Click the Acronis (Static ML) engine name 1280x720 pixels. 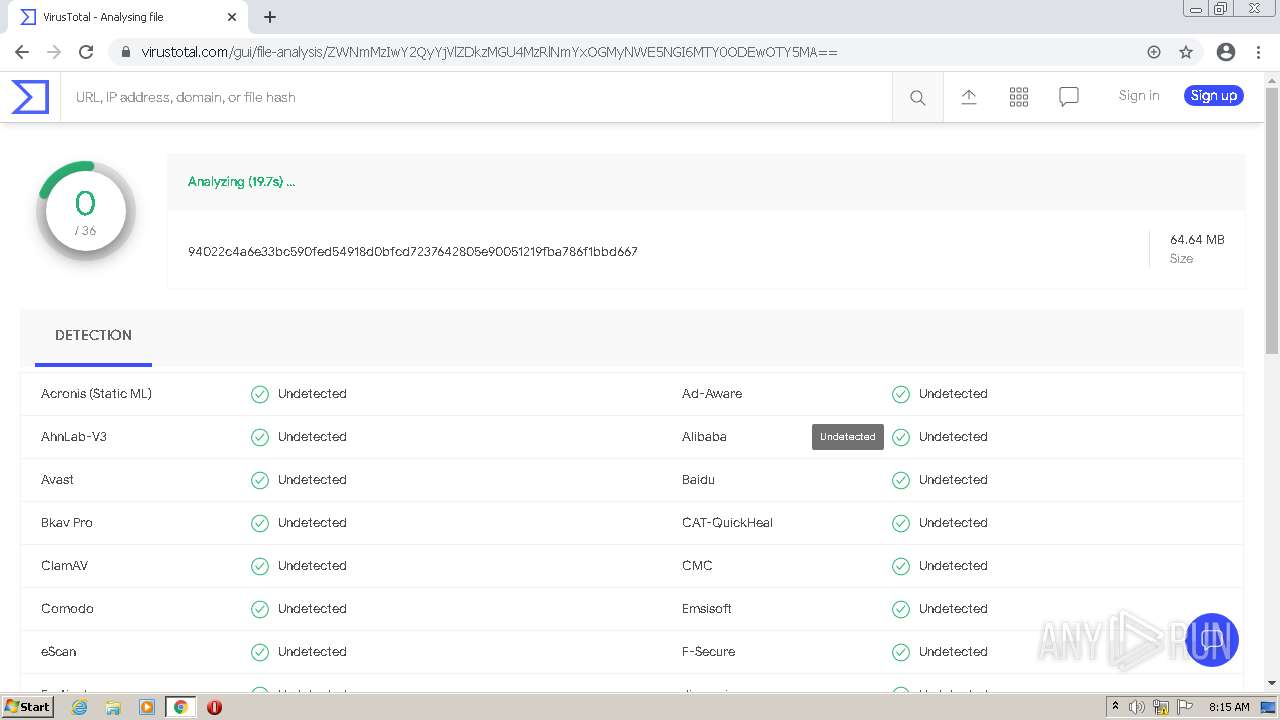click(96, 394)
